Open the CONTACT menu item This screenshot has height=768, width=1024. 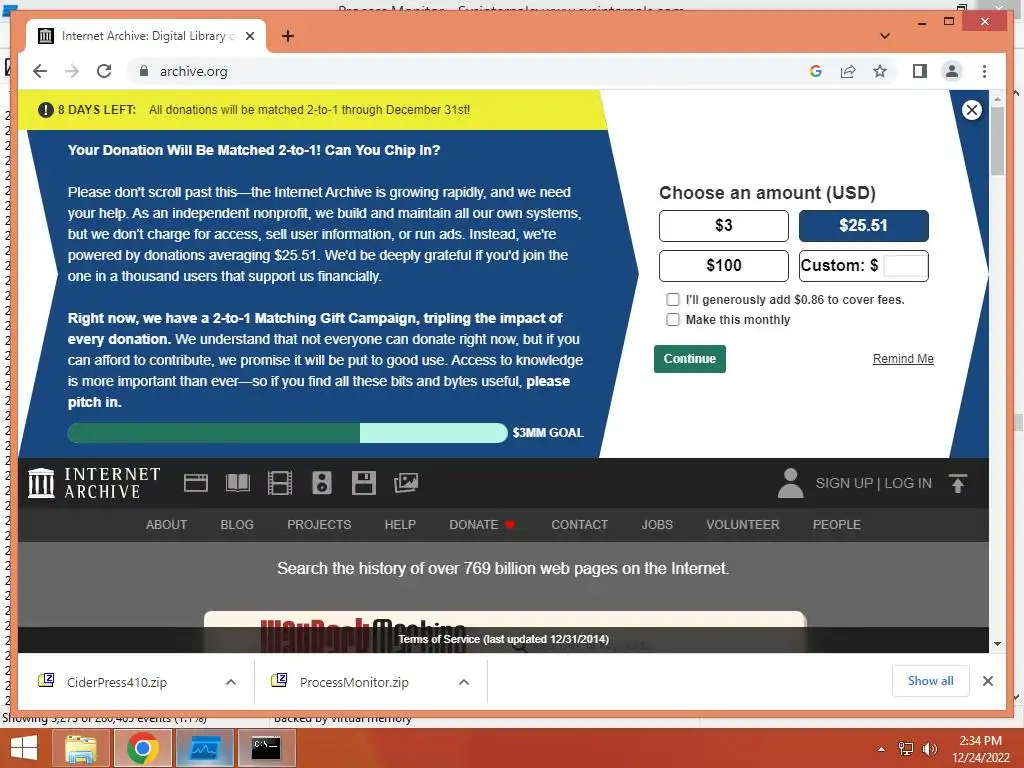[x=579, y=524]
